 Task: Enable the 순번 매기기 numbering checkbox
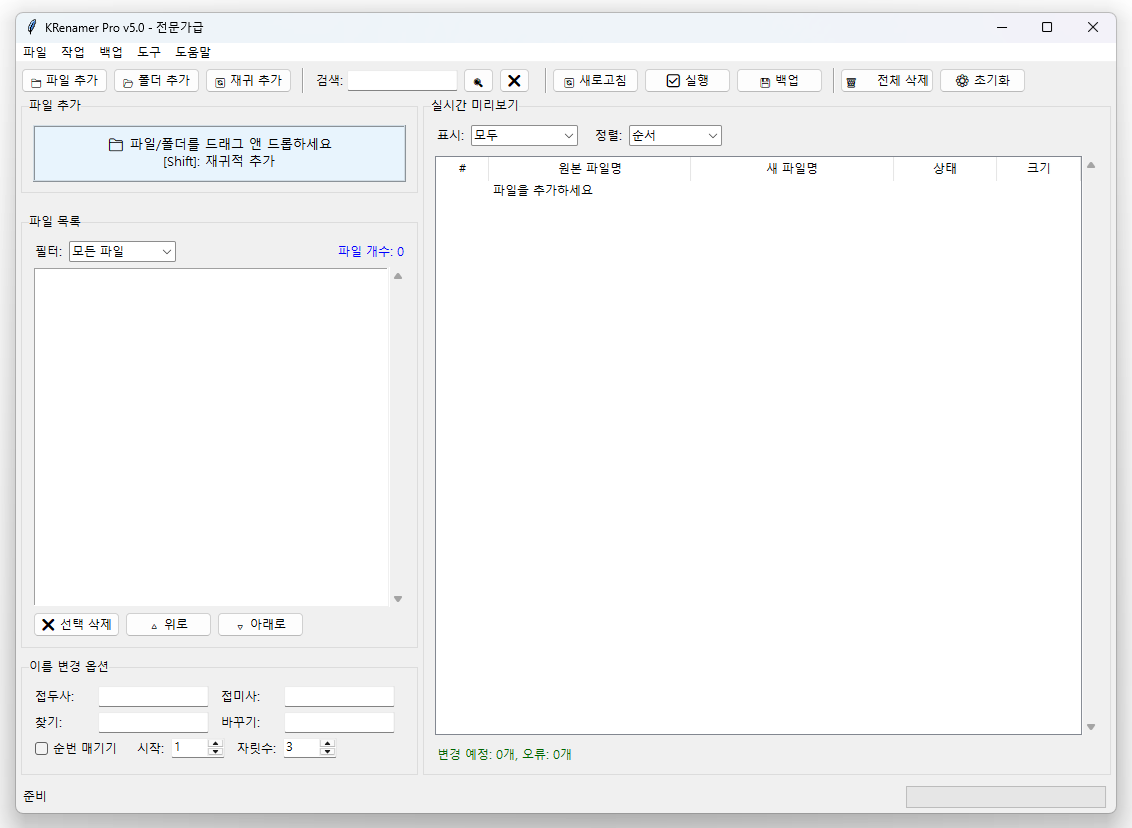41,748
